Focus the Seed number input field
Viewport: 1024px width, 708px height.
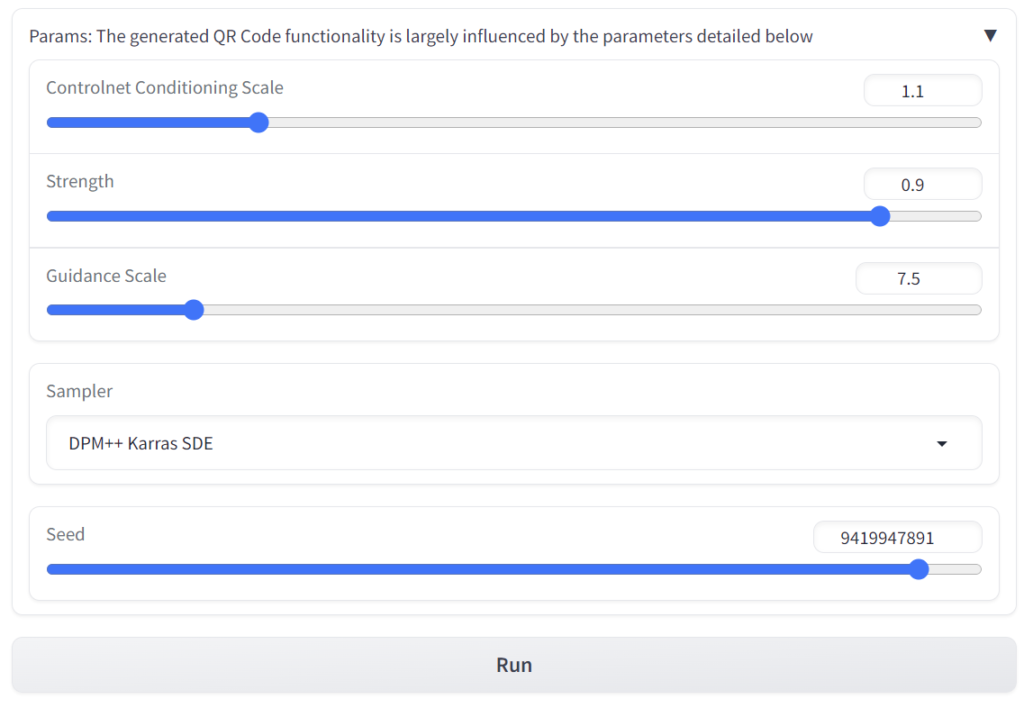coord(896,538)
